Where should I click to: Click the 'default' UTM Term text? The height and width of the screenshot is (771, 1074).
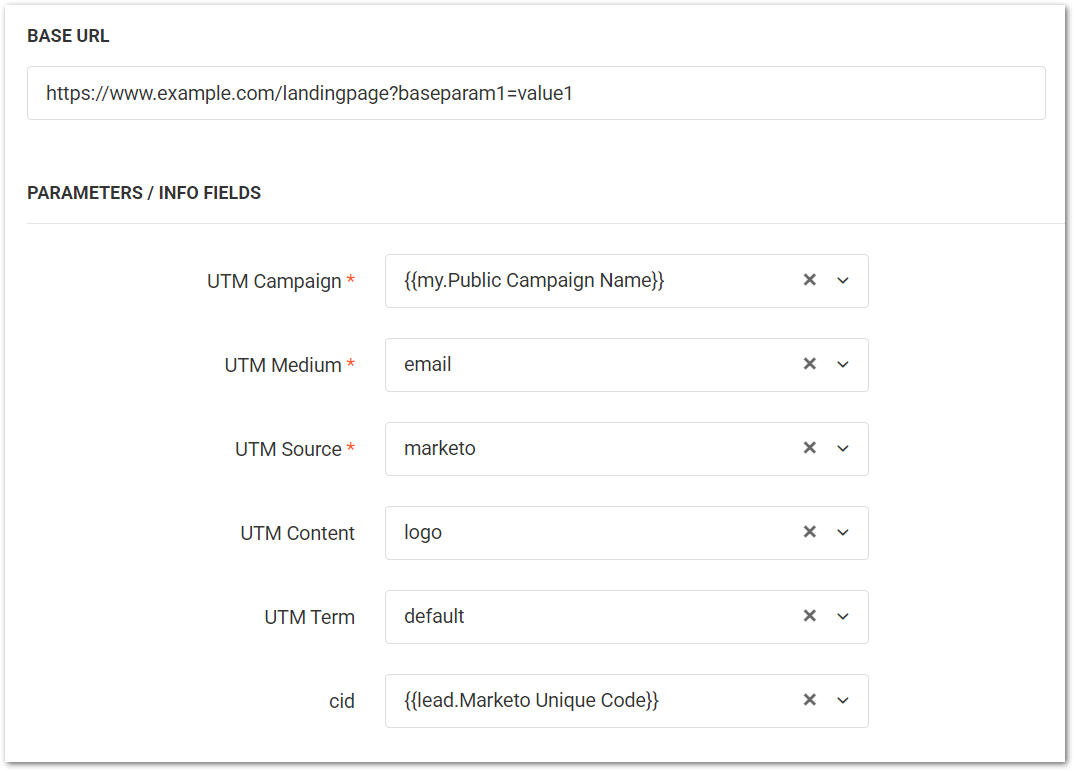pyautogui.click(x=434, y=617)
